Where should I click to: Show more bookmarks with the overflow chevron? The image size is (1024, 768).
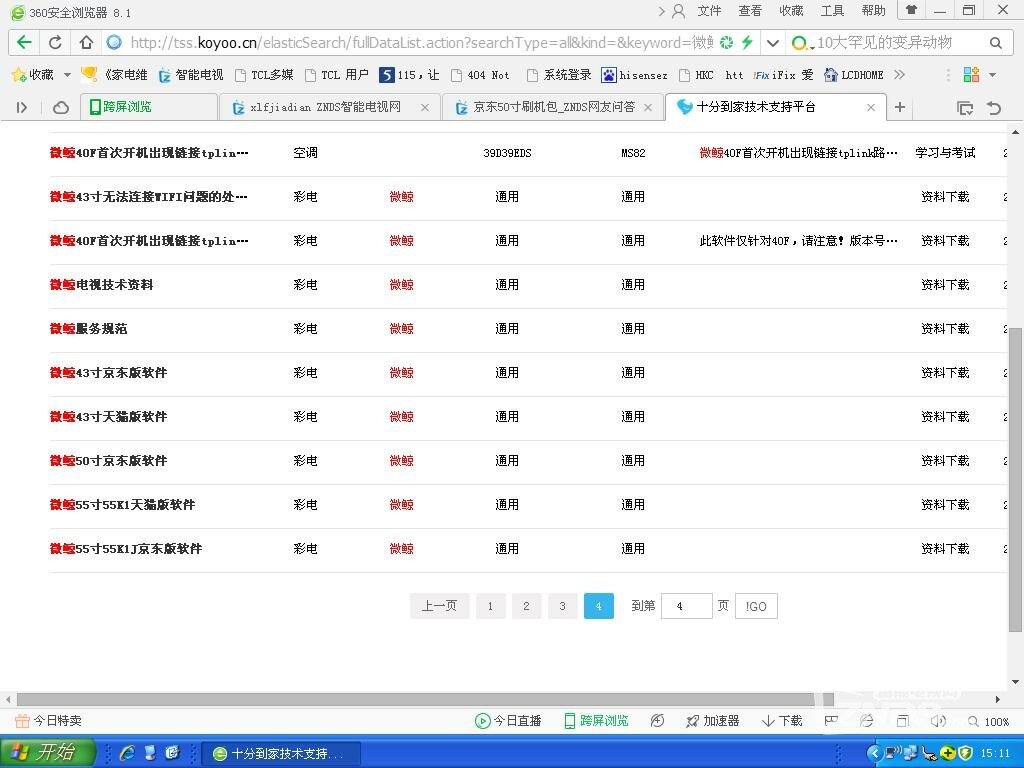click(899, 74)
